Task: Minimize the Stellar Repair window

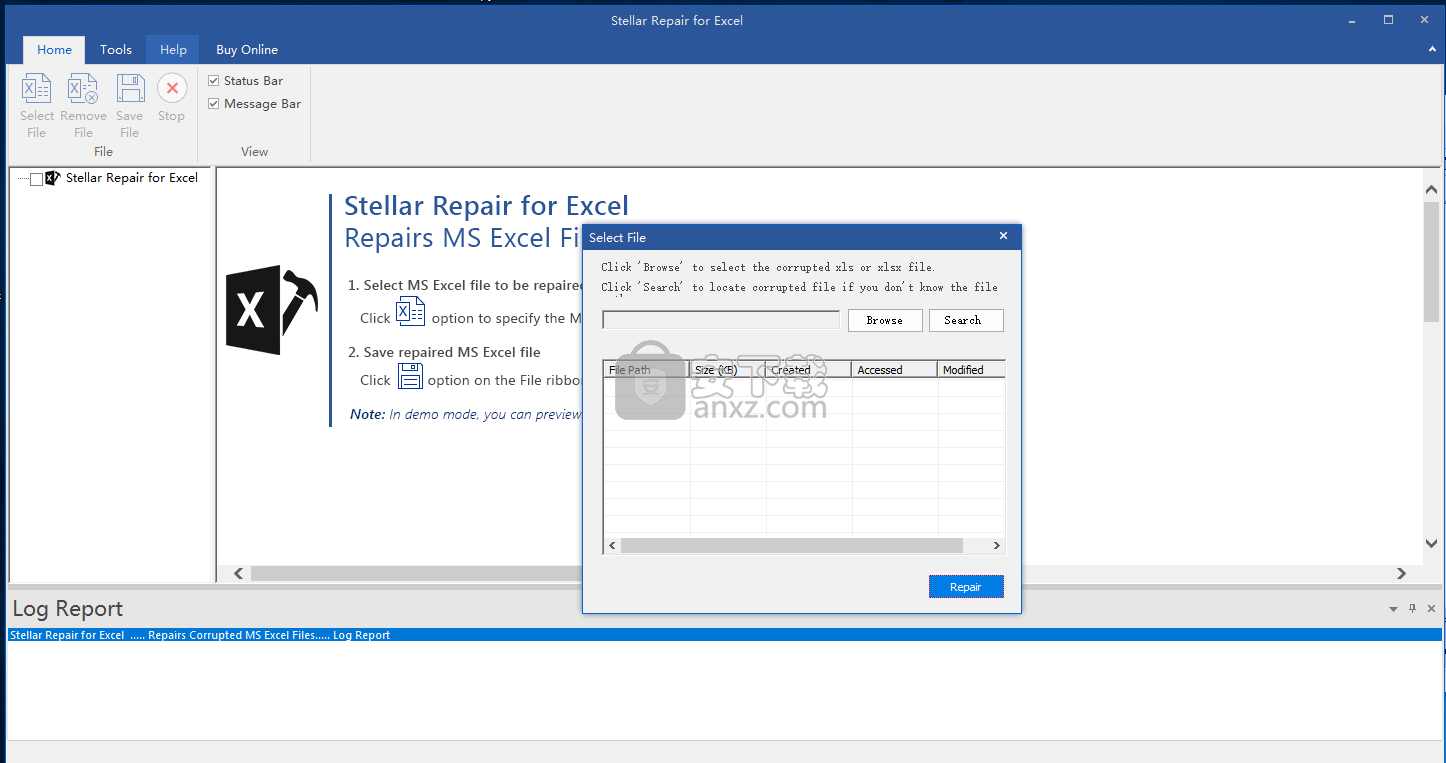Action: (x=1350, y=20)
